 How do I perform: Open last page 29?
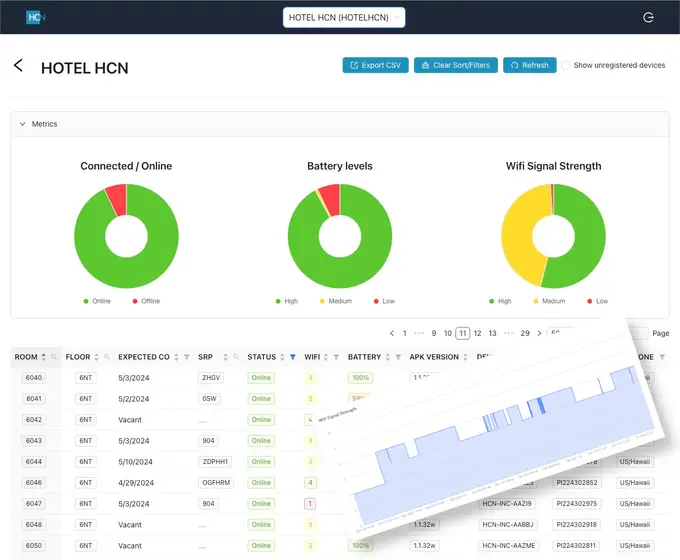[x=525, y=333]
